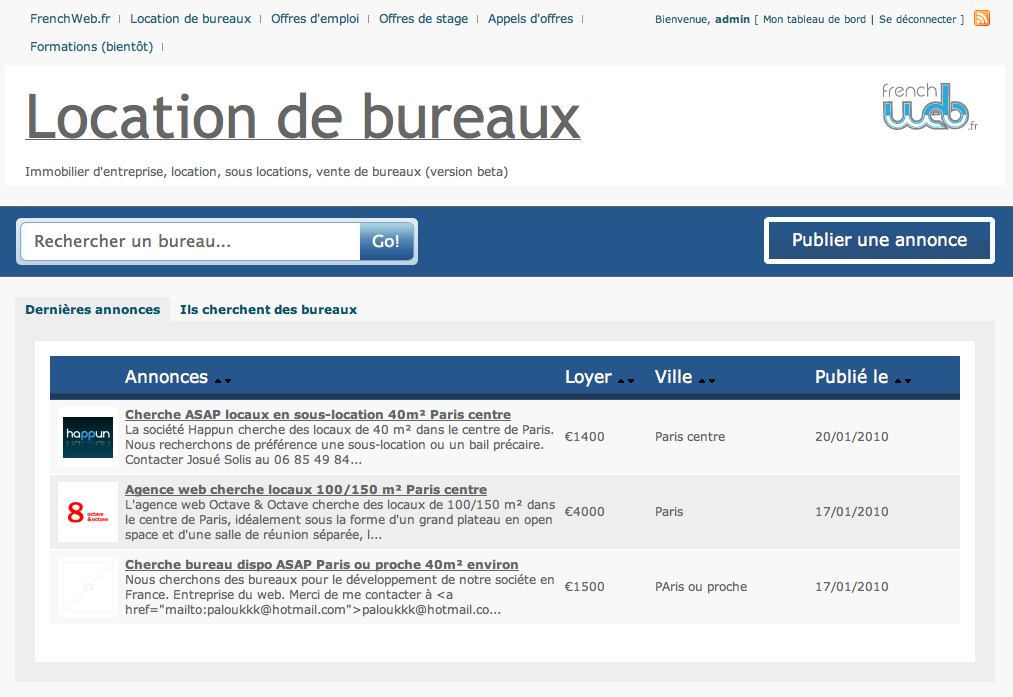Screen dimensions: 1013x697
Task: Sort by the Annonces column arrows
Action: click(x=223, y=380)
